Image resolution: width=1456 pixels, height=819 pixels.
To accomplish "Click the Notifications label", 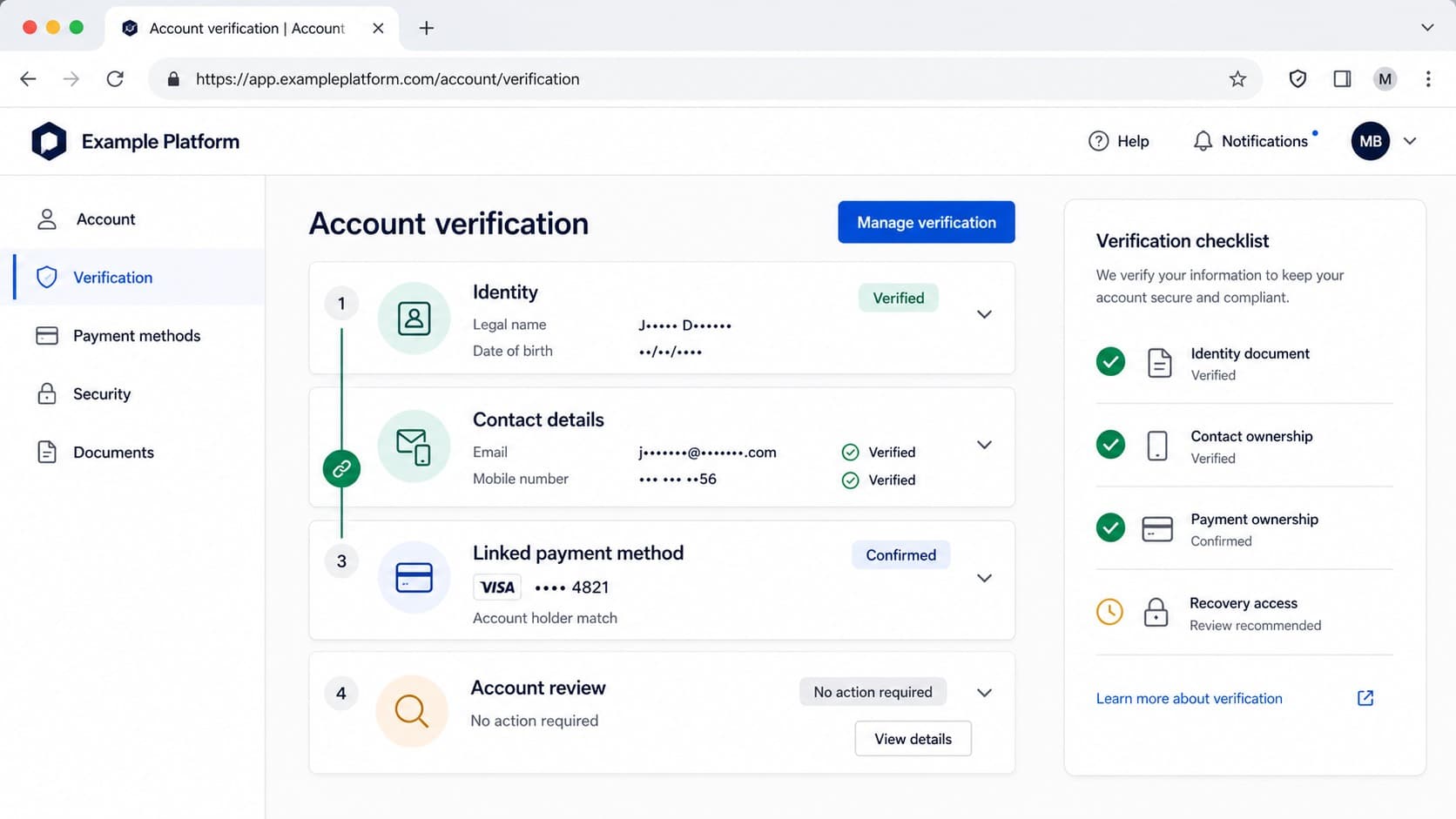I will (1264, 141).
